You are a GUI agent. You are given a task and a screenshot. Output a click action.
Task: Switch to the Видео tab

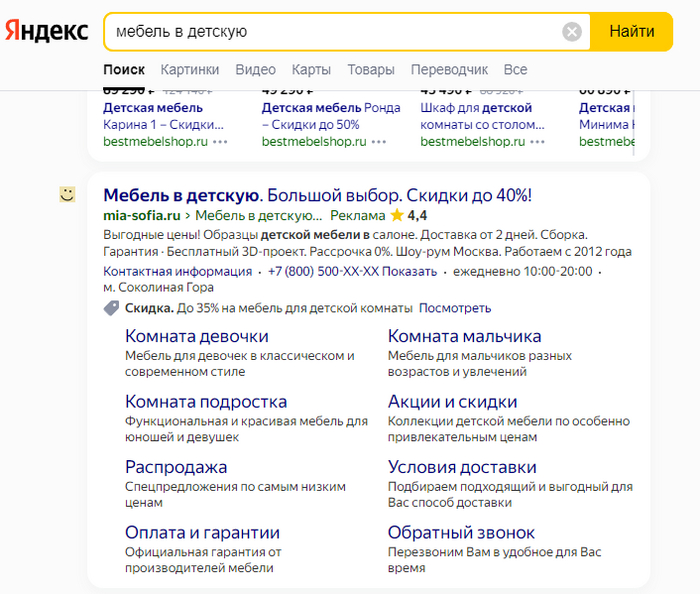click(x=255, y=70)
